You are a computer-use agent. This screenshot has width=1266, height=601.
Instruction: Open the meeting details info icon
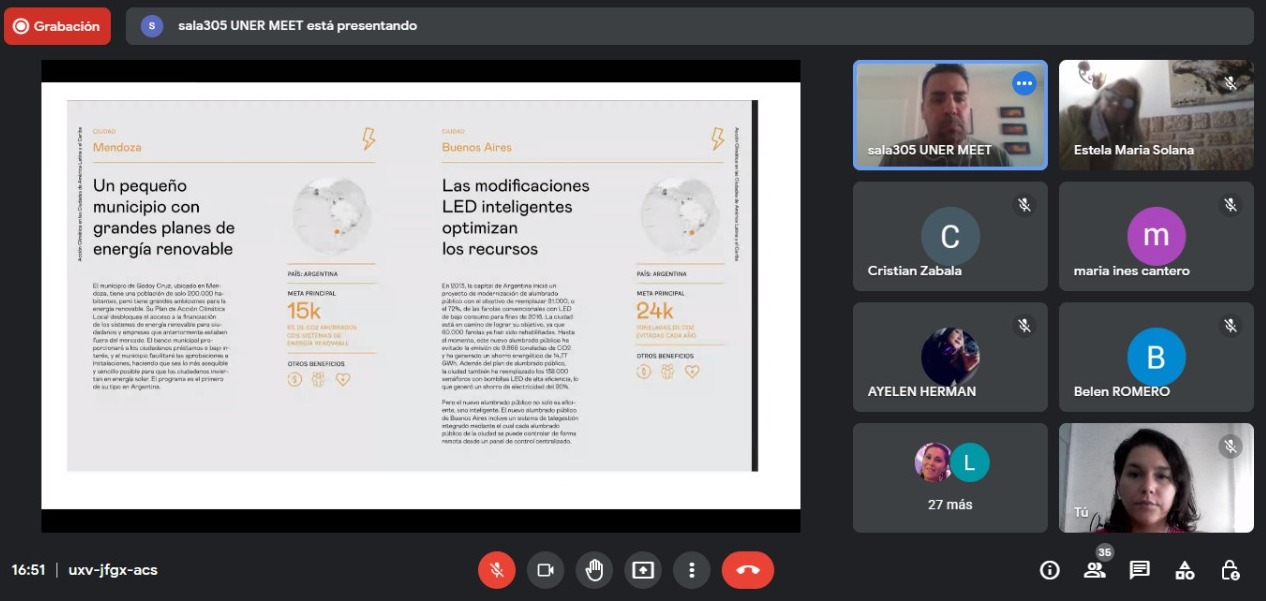coord(1049,570)
